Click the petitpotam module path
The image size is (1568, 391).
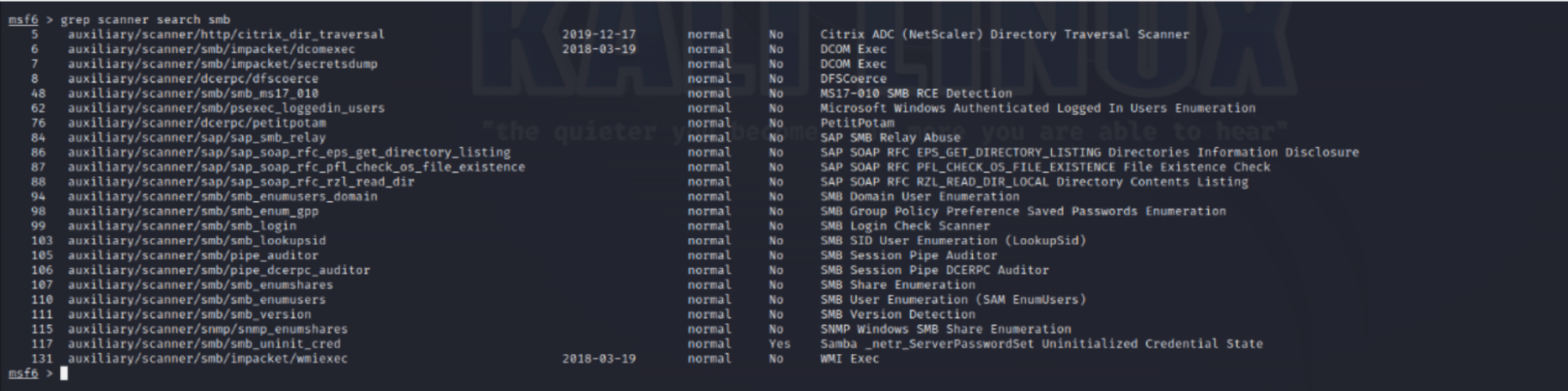197,123
